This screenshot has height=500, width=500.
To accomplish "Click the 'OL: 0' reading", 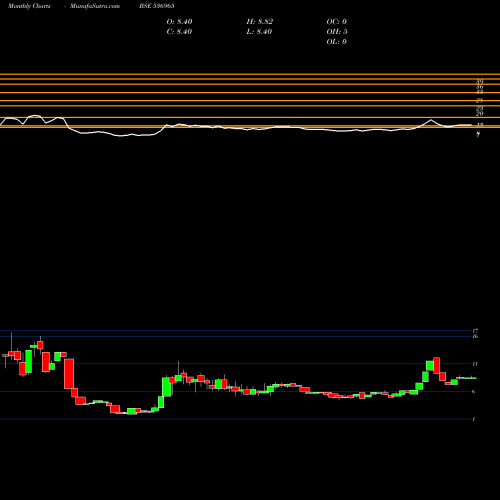I will (337, 42).
